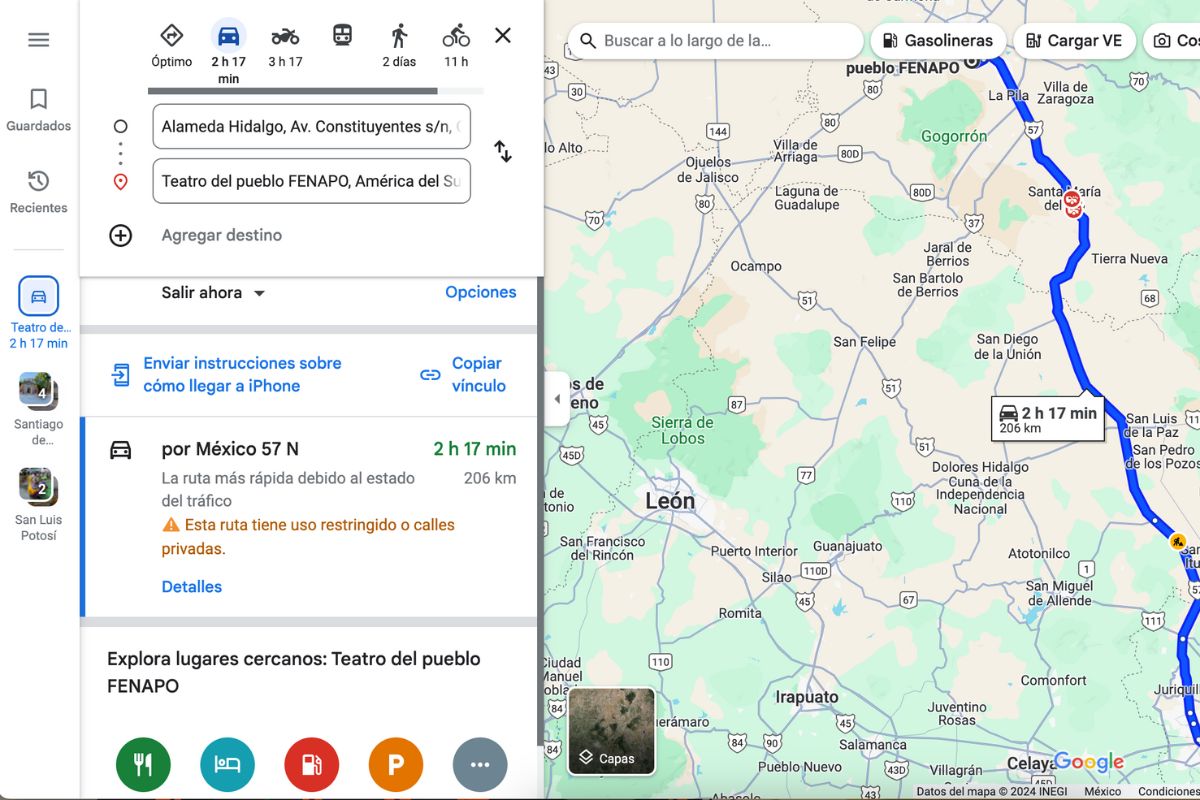This screenshot has width=1200, height=800.
Task: Click the Salamanca map label
Action: [873, 744]
